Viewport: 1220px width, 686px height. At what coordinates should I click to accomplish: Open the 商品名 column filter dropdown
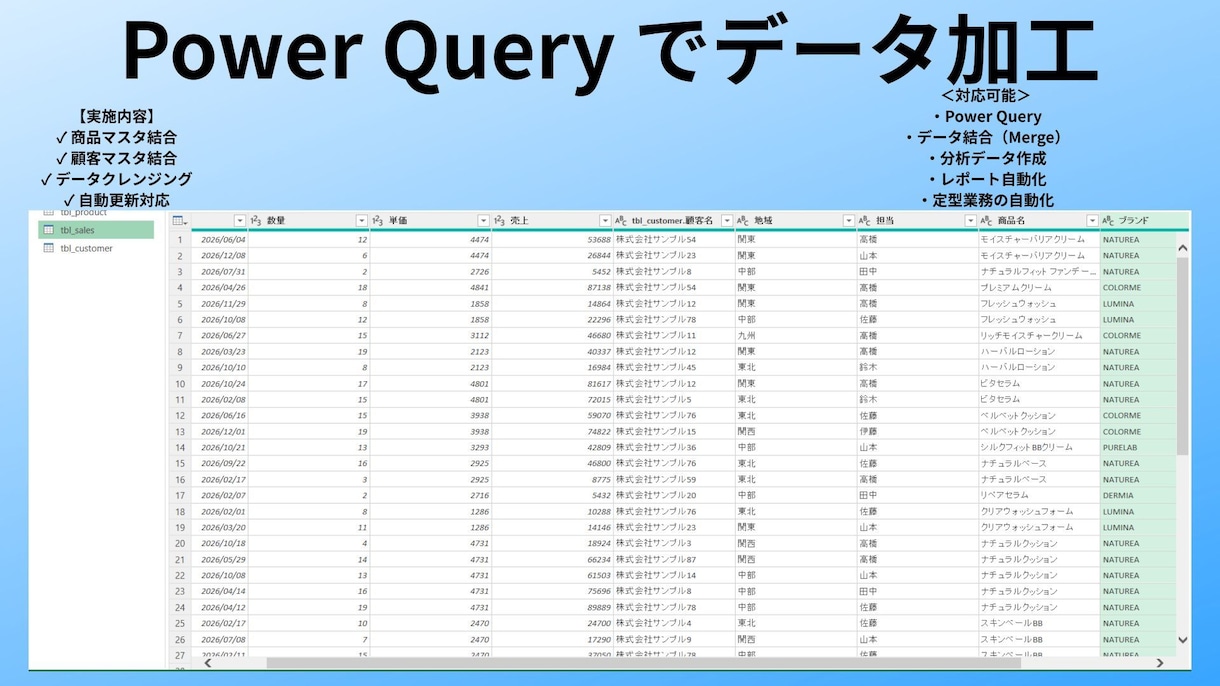1093,220
